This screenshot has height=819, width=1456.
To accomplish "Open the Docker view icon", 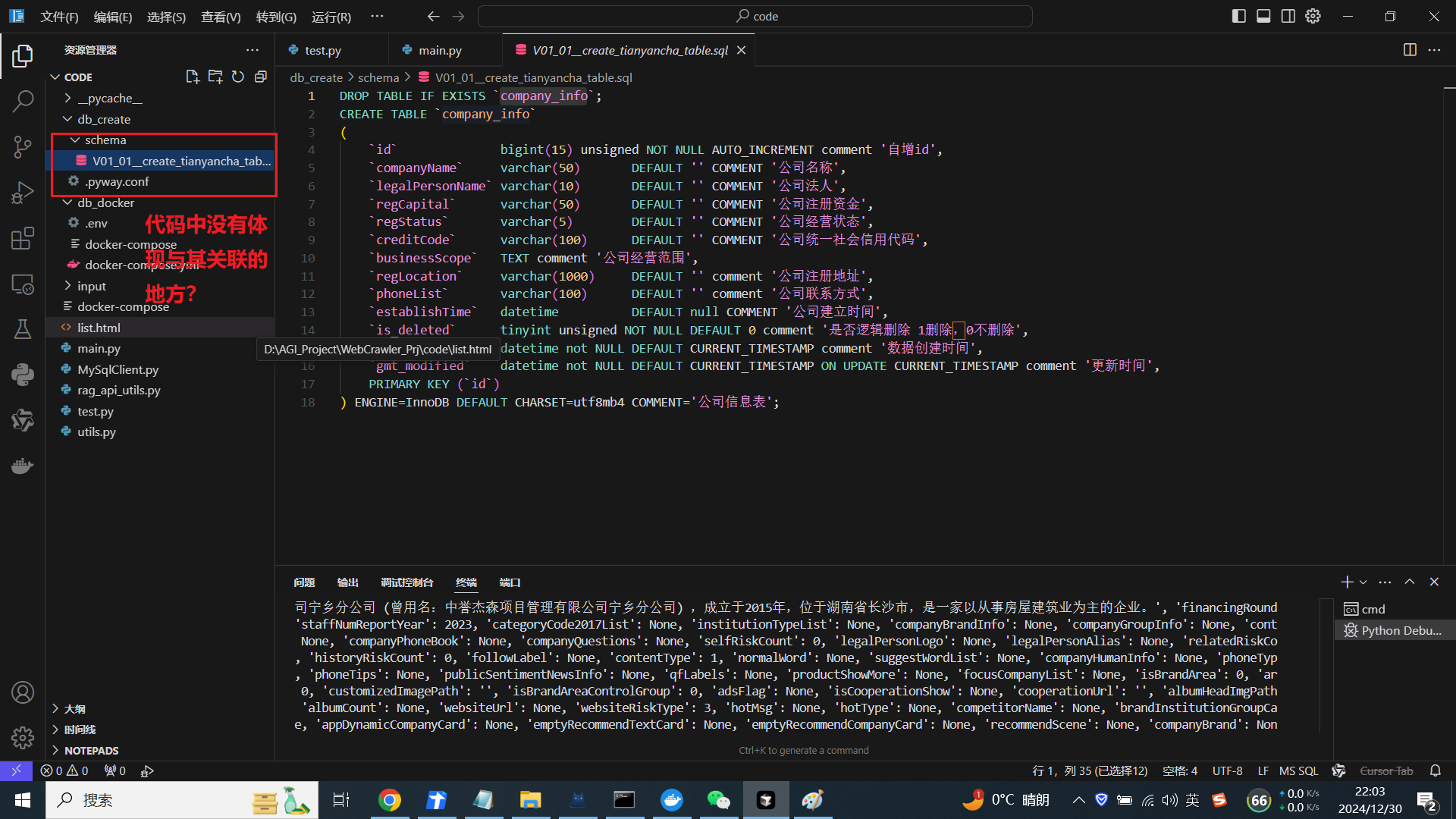I will click(x=23, y=466).
